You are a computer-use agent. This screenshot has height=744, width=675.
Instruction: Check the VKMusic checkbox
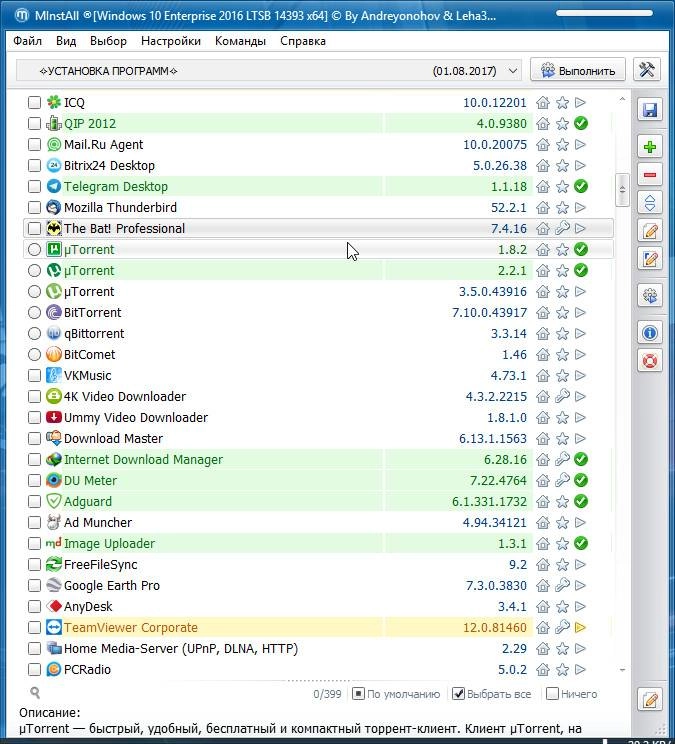coord(34,375)
